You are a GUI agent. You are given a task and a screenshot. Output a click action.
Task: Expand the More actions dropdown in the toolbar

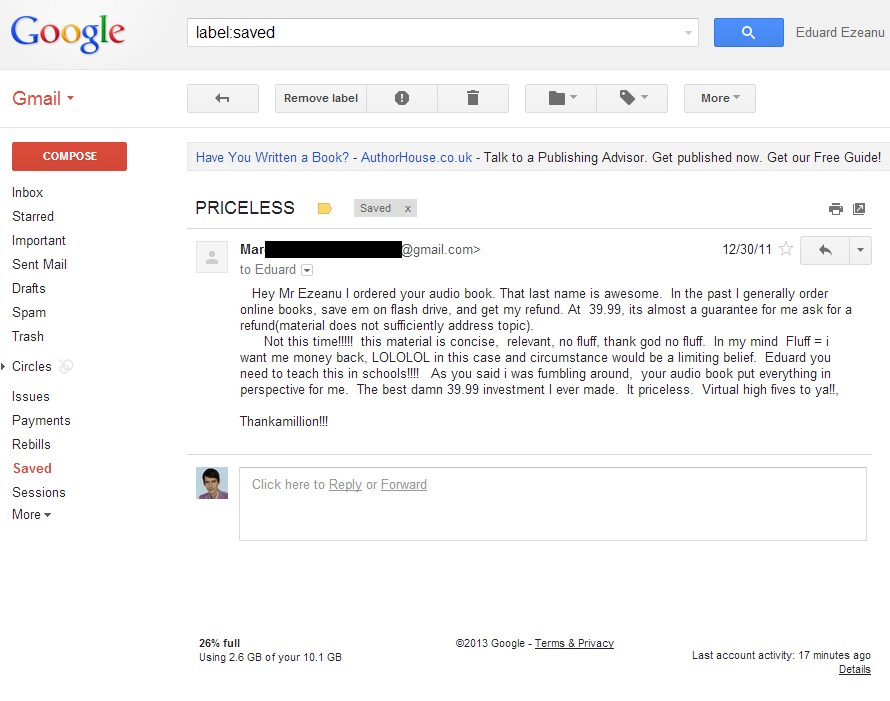point(720,98)
